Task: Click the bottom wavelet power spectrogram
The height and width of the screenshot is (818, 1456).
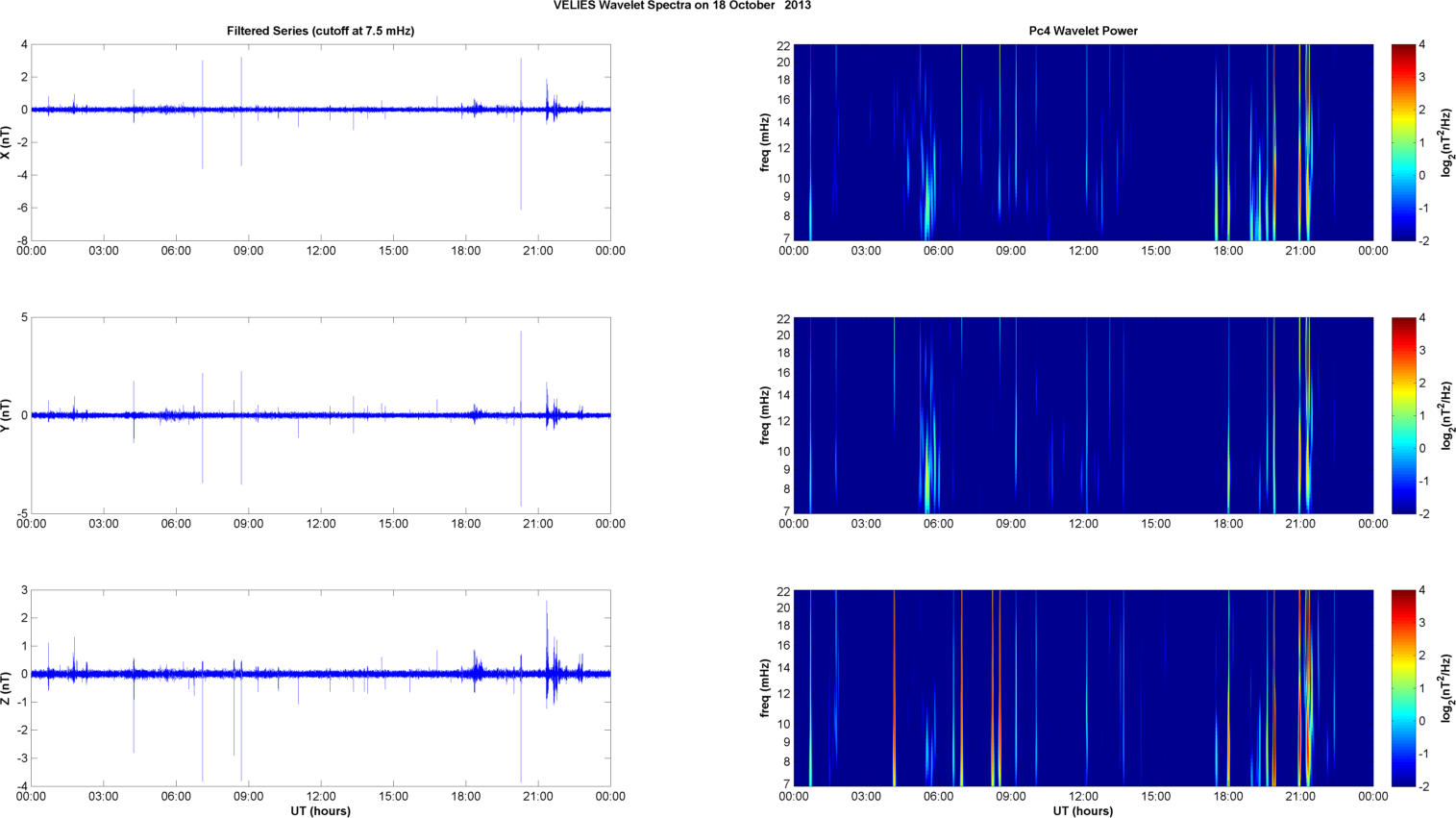Action: point(1082,688)
